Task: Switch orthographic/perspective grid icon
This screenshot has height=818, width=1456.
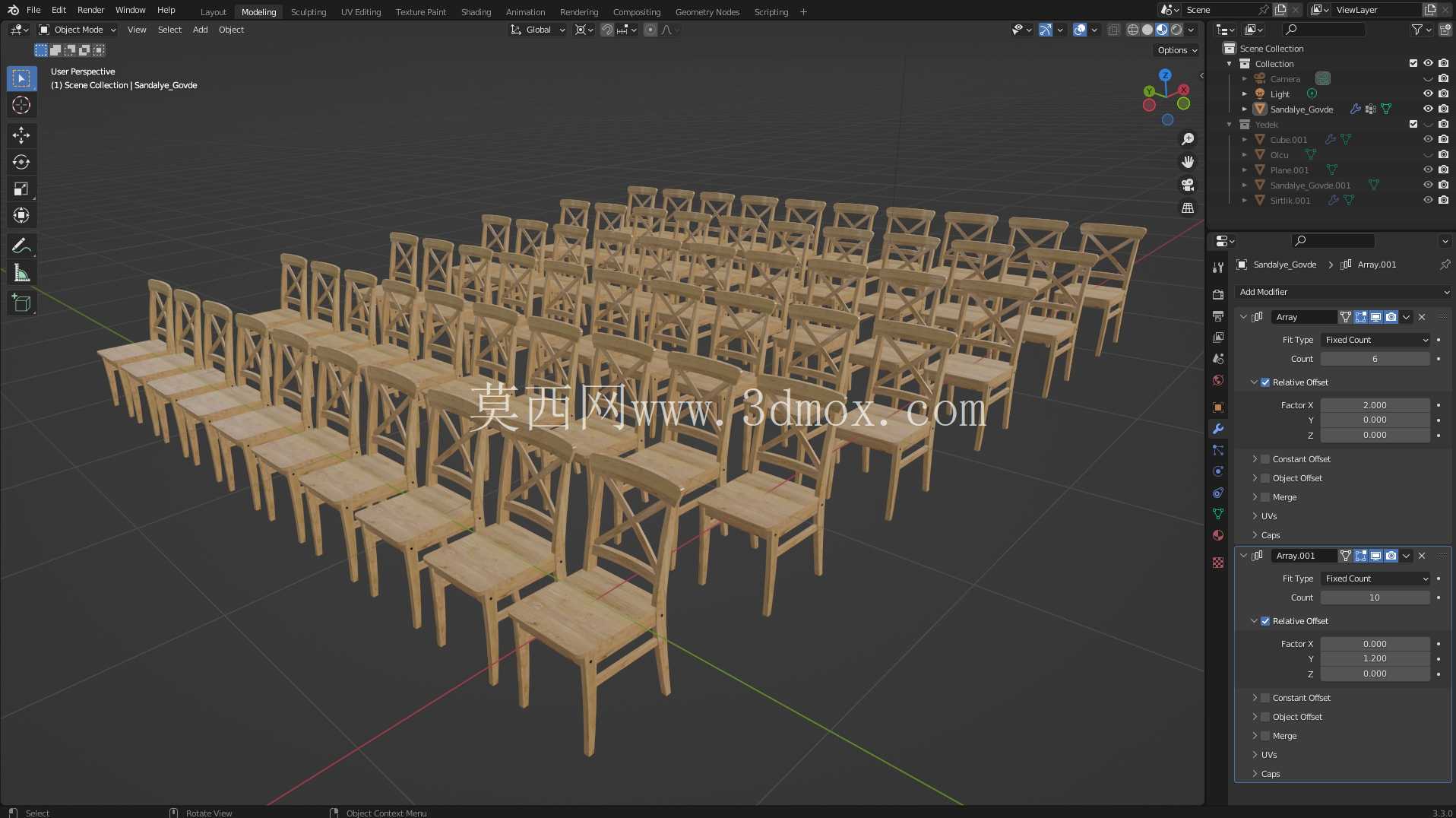Action: coord(1188,208)
